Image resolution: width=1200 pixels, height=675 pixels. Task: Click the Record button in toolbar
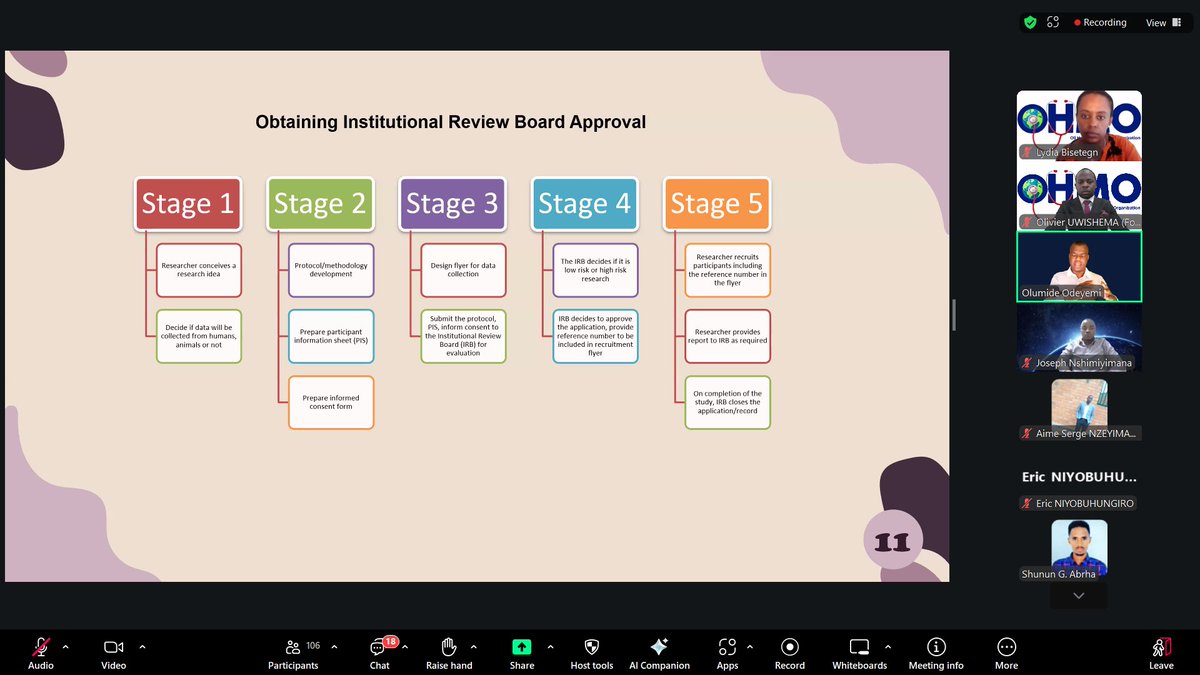pyautogui.click(x=790, y=652)
